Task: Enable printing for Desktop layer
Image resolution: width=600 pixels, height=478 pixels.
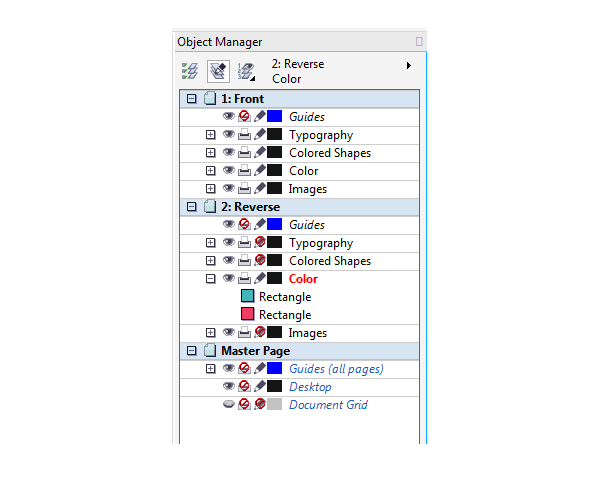Action: point(244,386)
